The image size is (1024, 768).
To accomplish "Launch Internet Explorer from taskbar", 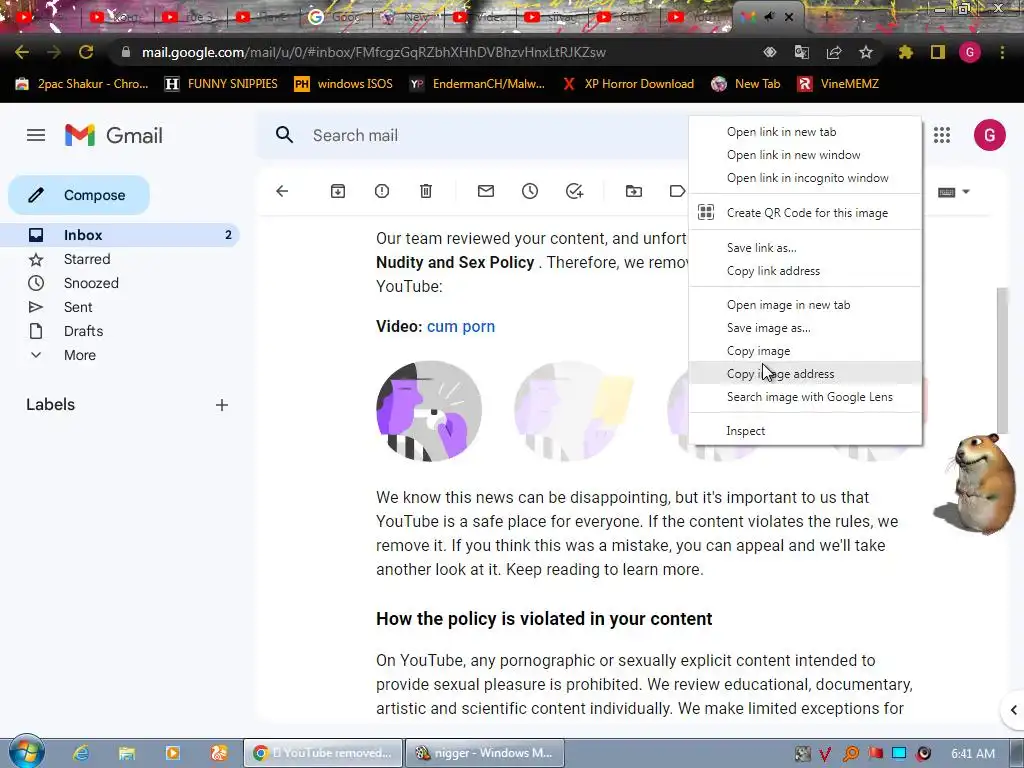I will coord(81,753).
